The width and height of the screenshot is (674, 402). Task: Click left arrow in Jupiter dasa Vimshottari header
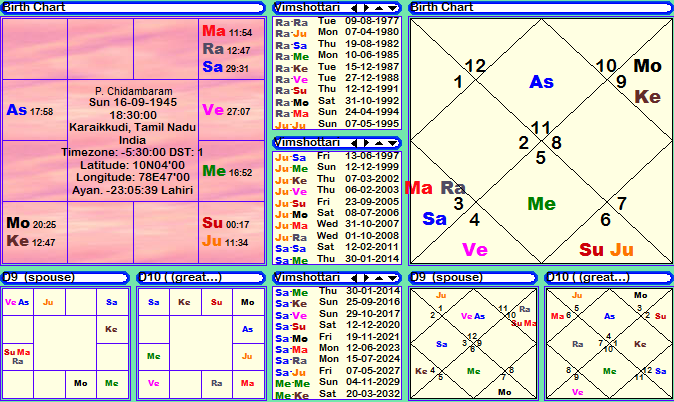point(354,143)
